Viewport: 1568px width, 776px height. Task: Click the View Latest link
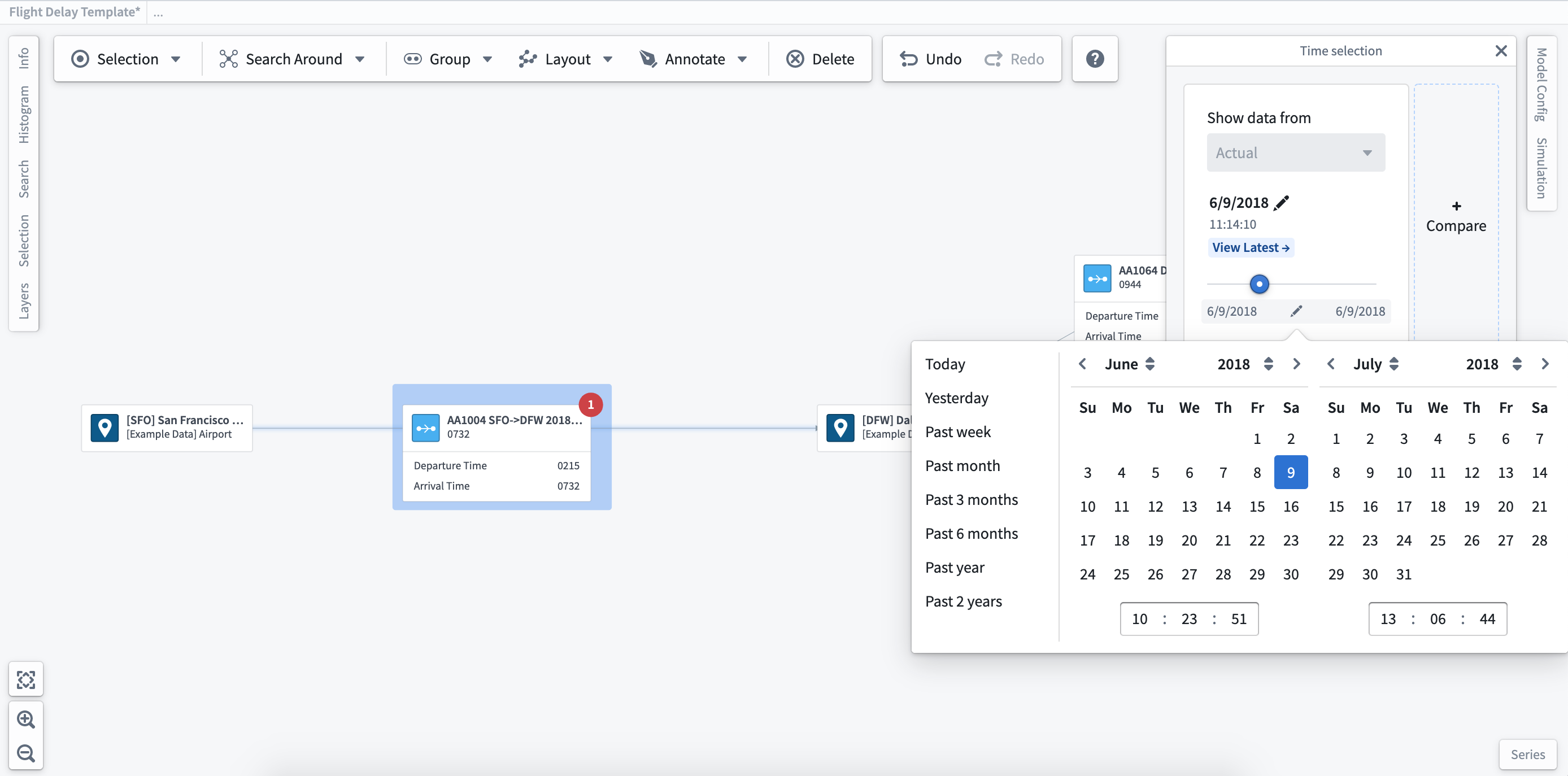1250,248
